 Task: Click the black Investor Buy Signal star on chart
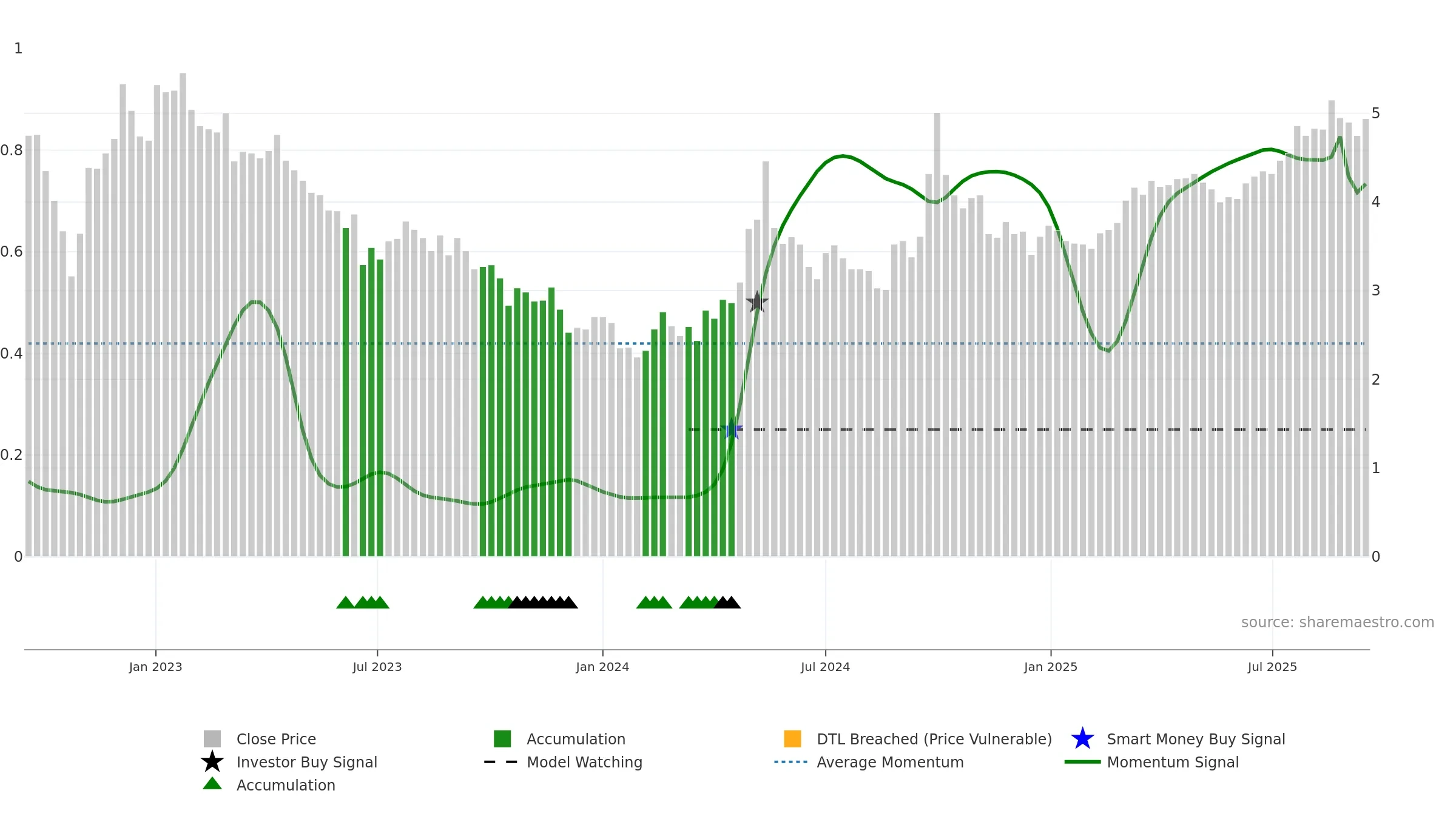pos(757,302)
